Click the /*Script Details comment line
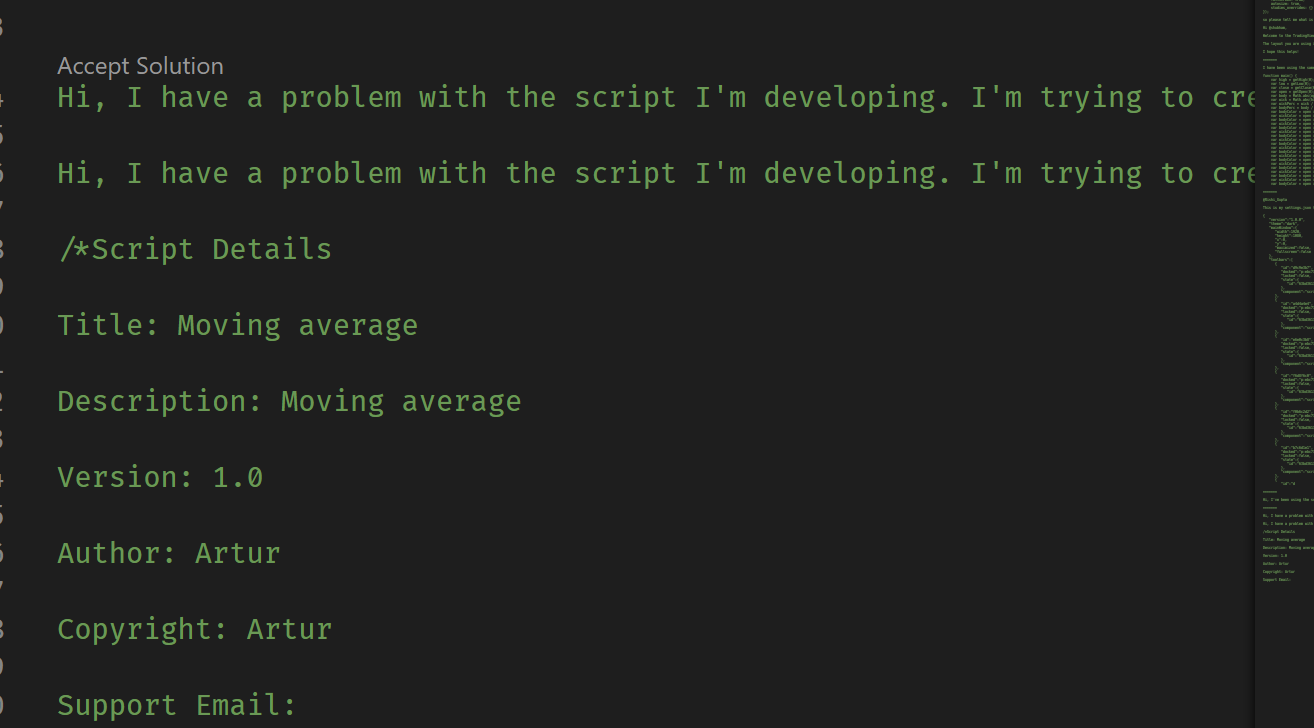Screen dimensions: 1314x728 194,248
